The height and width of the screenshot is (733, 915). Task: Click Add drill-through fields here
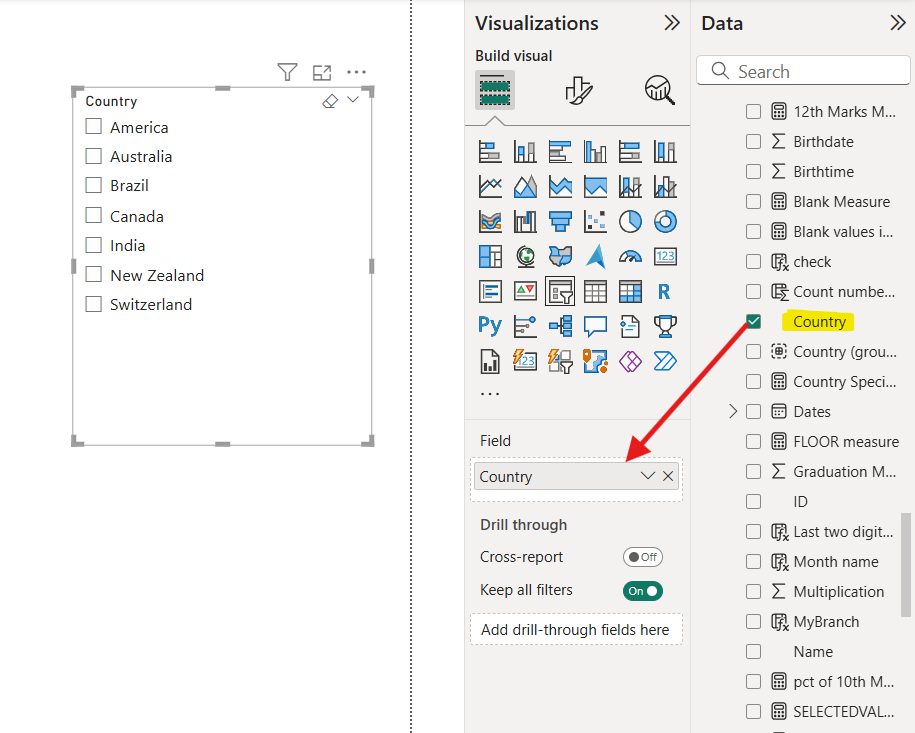pyautogui.click(x=576, y=628)
